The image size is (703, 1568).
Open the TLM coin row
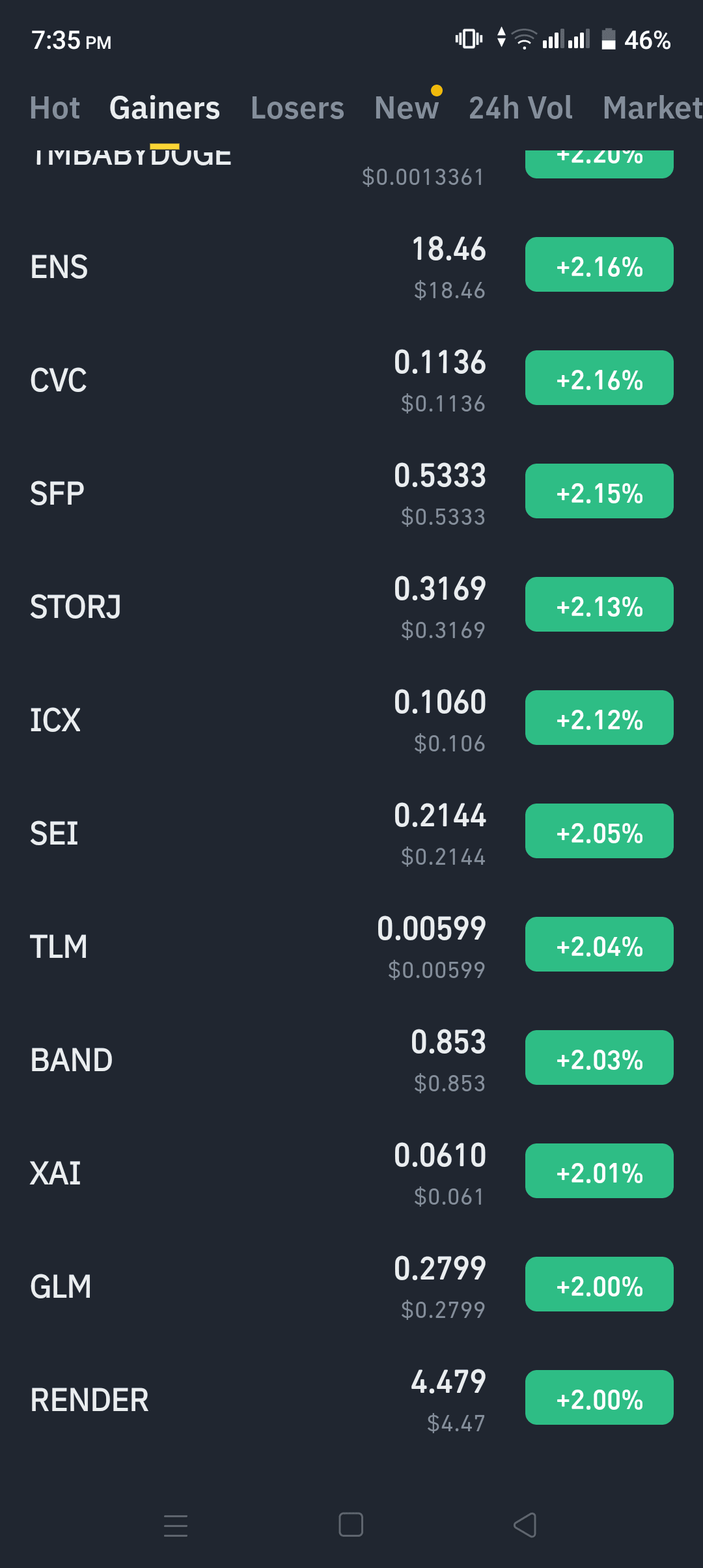[351, 947]
